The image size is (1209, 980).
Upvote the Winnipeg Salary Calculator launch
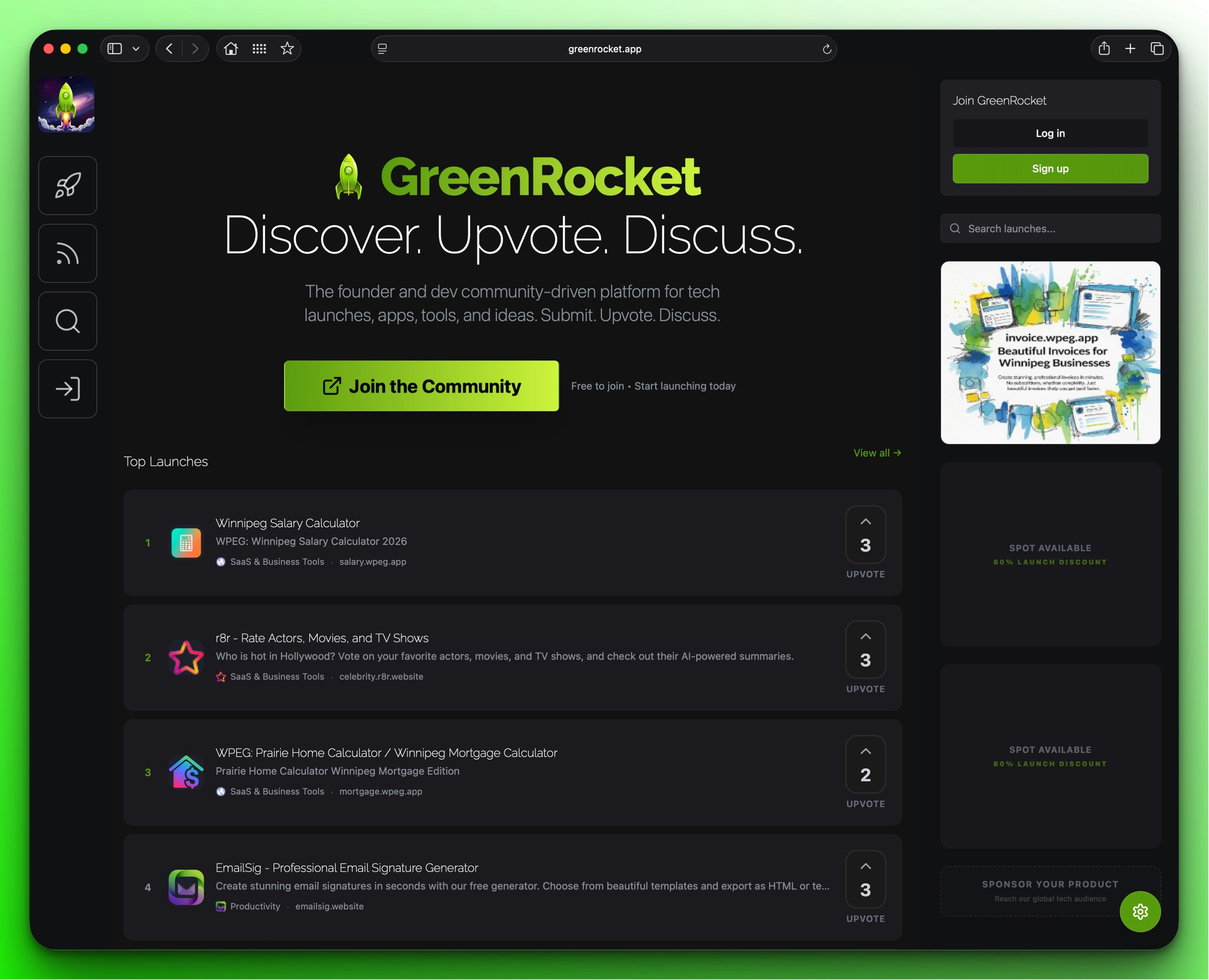pos(865,535)
